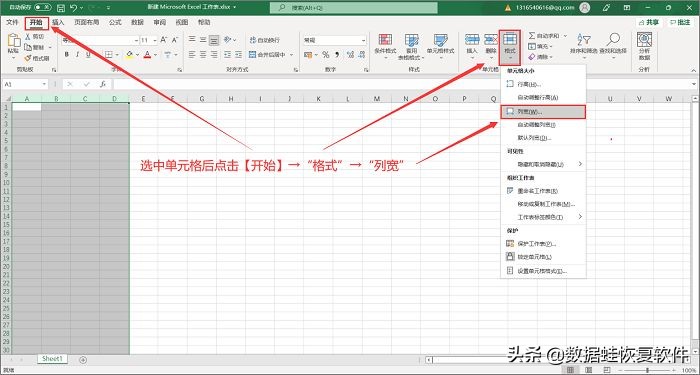The width and height of the screenshot is (700, 375).
Task: Click Merge & Center (合并后居中) button
Action: [268, 54]
